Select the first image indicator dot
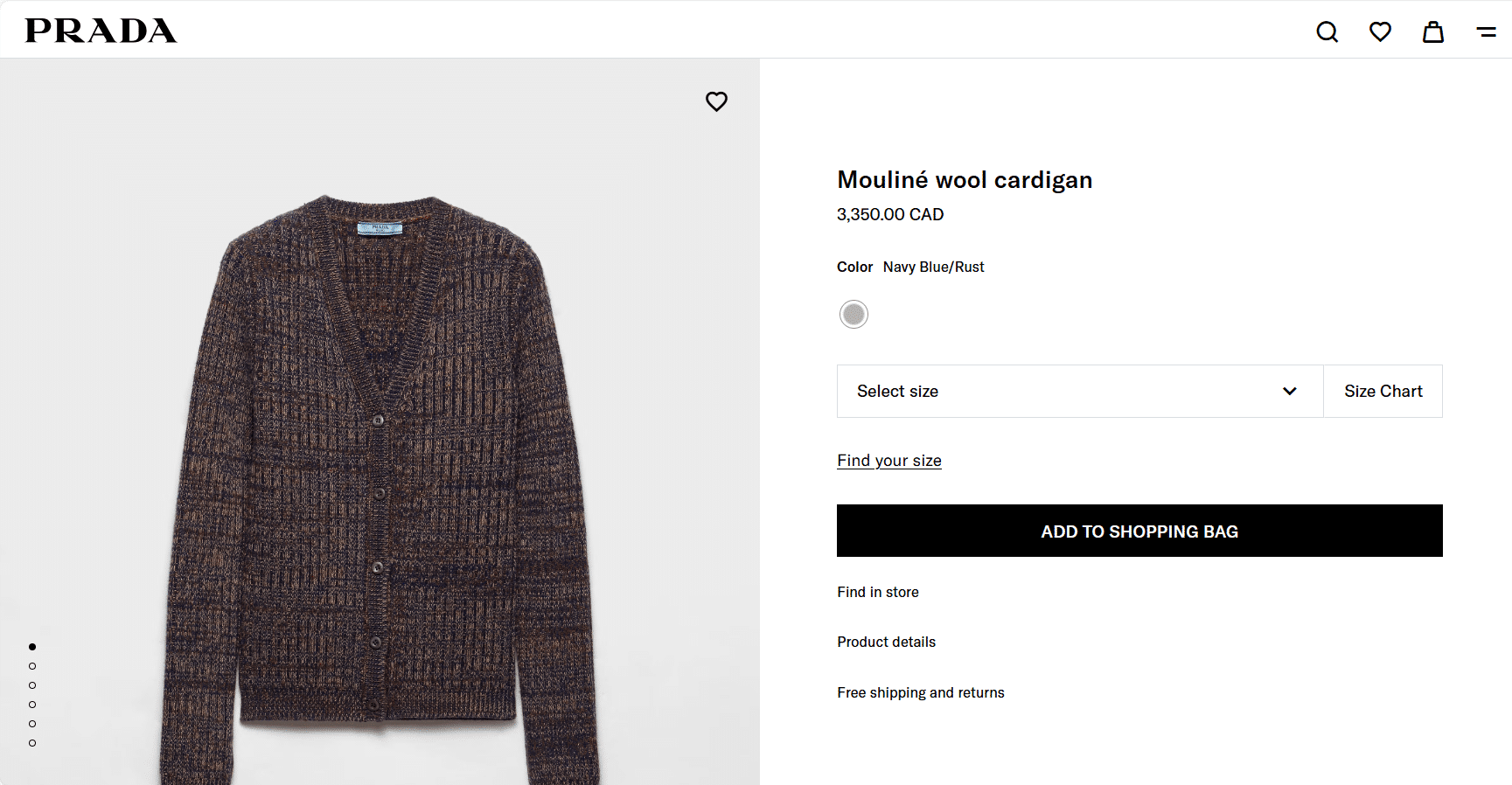The width and height of the screenshot is (1512, 785). click(32, 647)
